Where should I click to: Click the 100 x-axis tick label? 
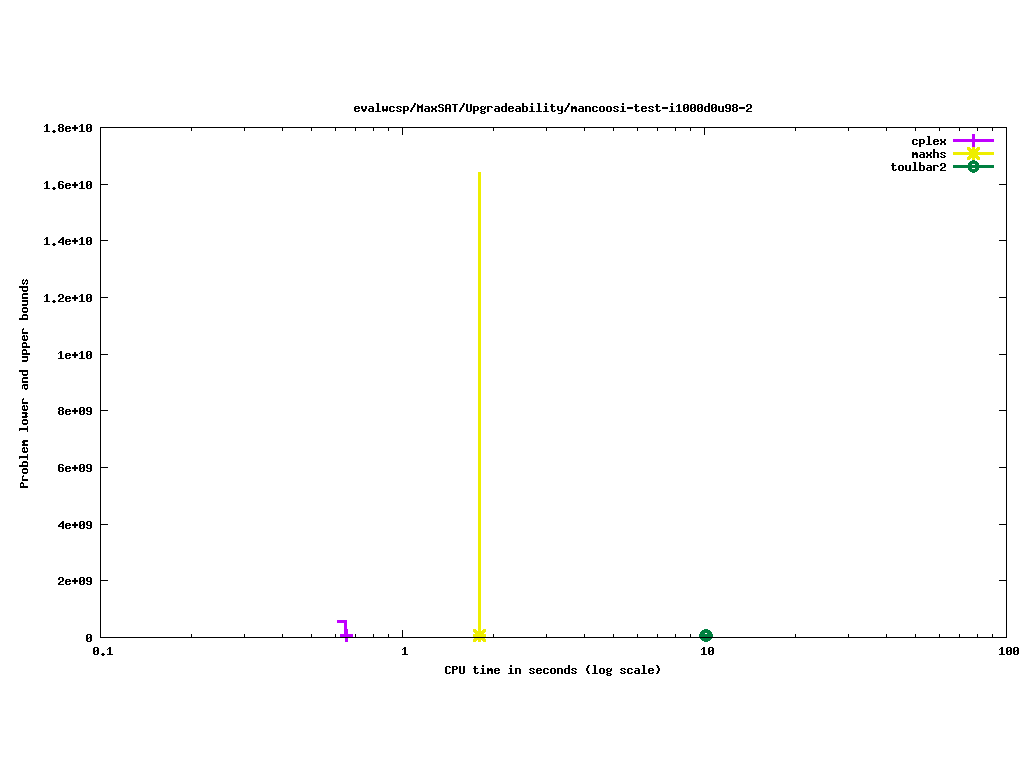pos(1007,651)
